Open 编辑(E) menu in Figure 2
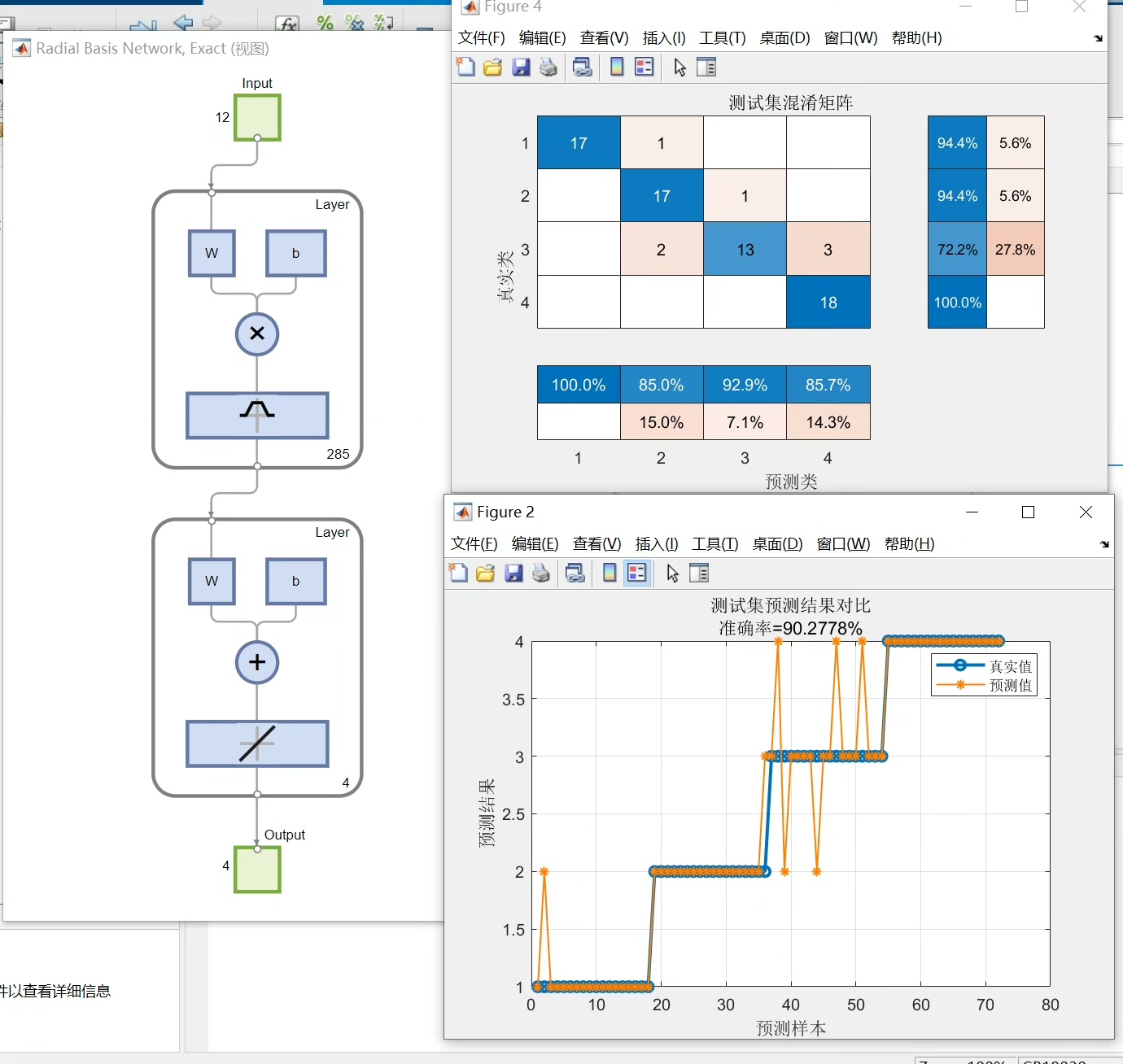The height and width of the screenshot is (1064, 1123). (535, 544)
